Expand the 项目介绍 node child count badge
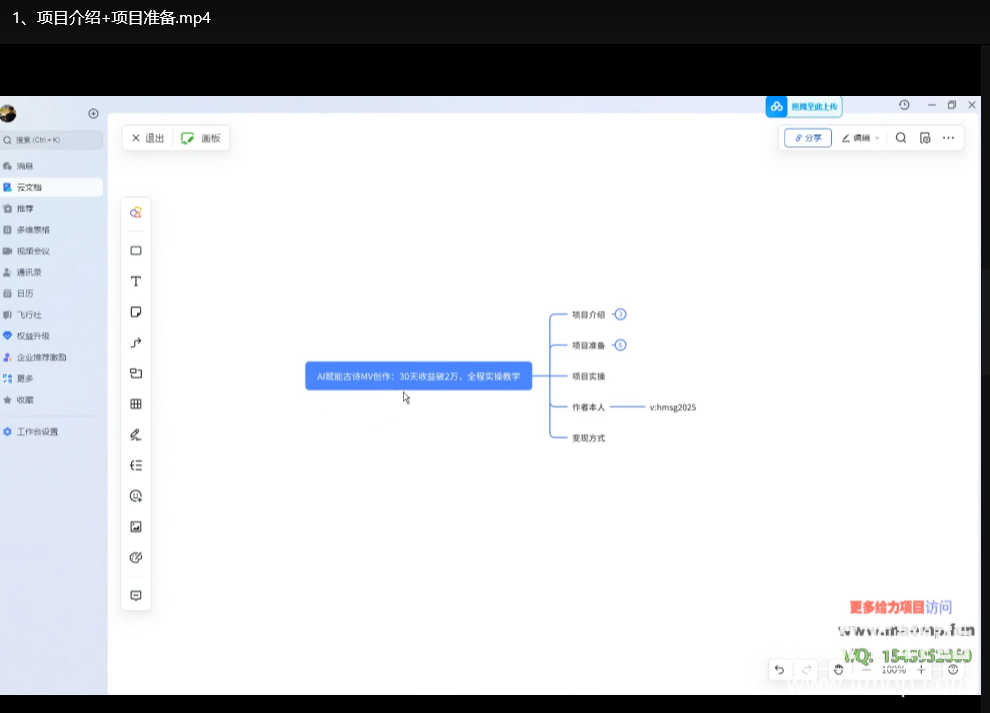The image size is (990, 713). pos(620,314)
